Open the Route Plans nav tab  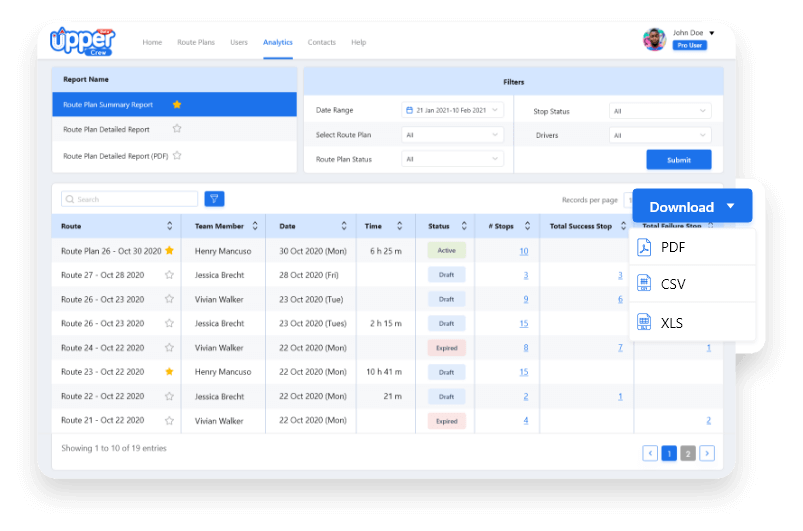196,43
